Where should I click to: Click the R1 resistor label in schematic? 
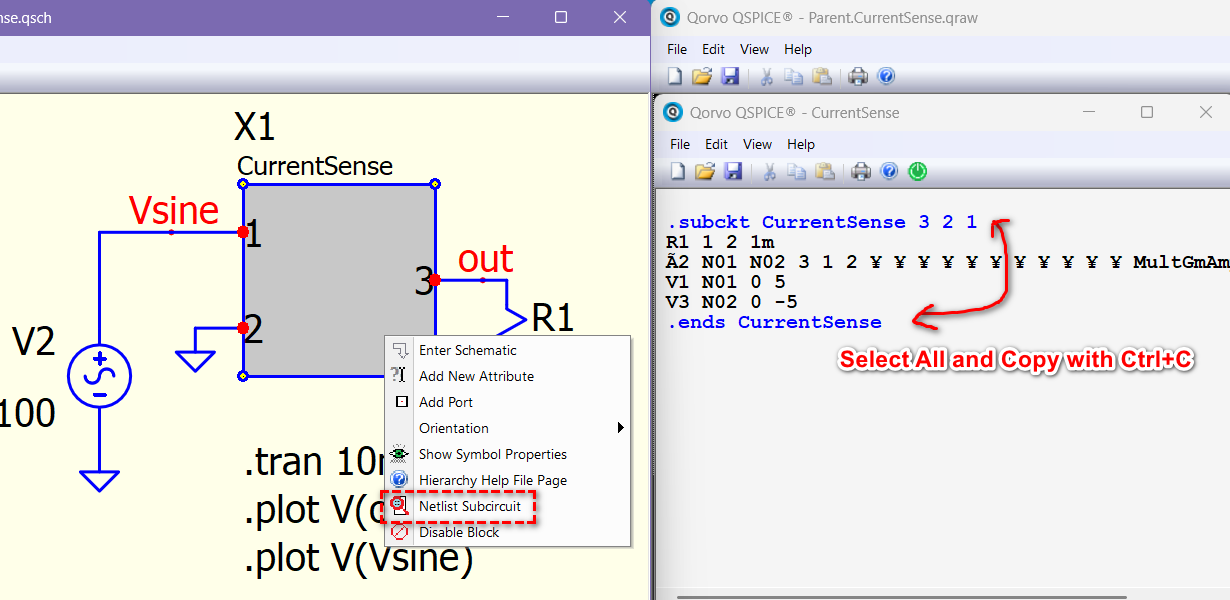pos(553,318)
